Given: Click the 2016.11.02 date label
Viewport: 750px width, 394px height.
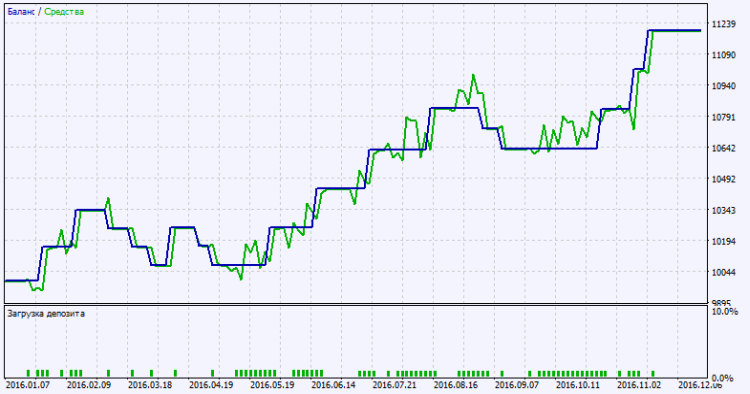Looking at the screenshot, I should pyautogui.click(x=640, y=385).
